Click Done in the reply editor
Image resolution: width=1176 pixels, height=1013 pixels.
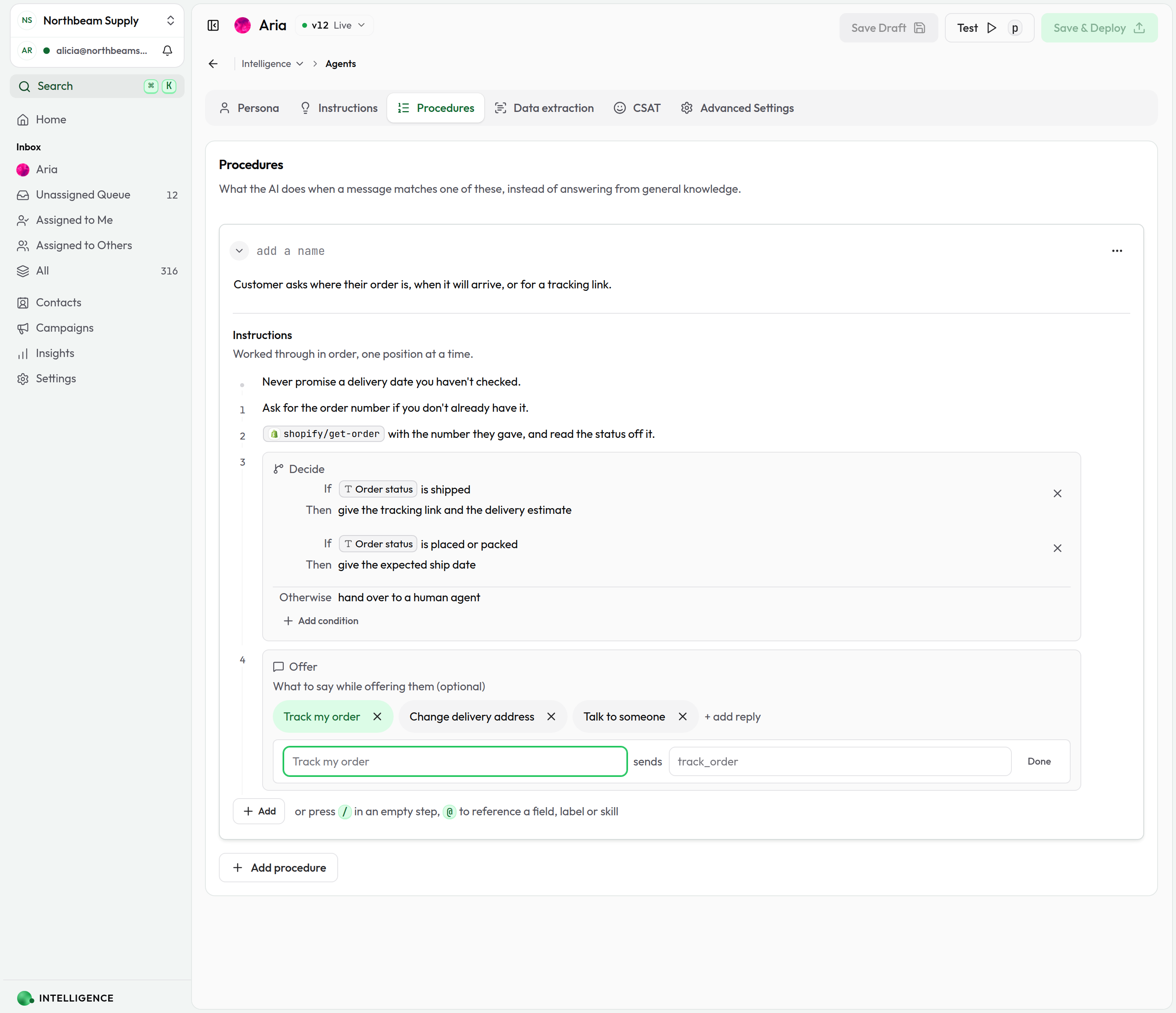click(x=1039, y=761)
